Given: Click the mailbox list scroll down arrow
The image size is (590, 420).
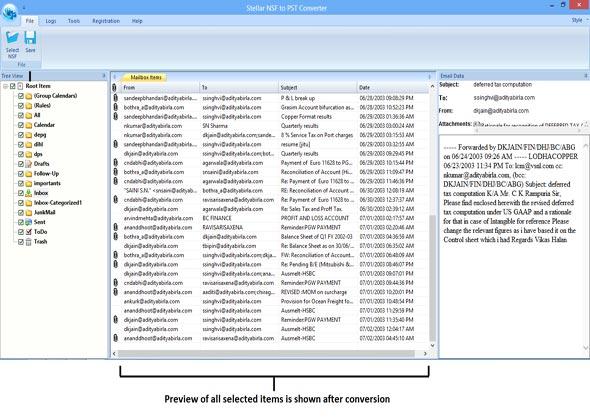Looking at the screenshot, I should pos(432,345).
